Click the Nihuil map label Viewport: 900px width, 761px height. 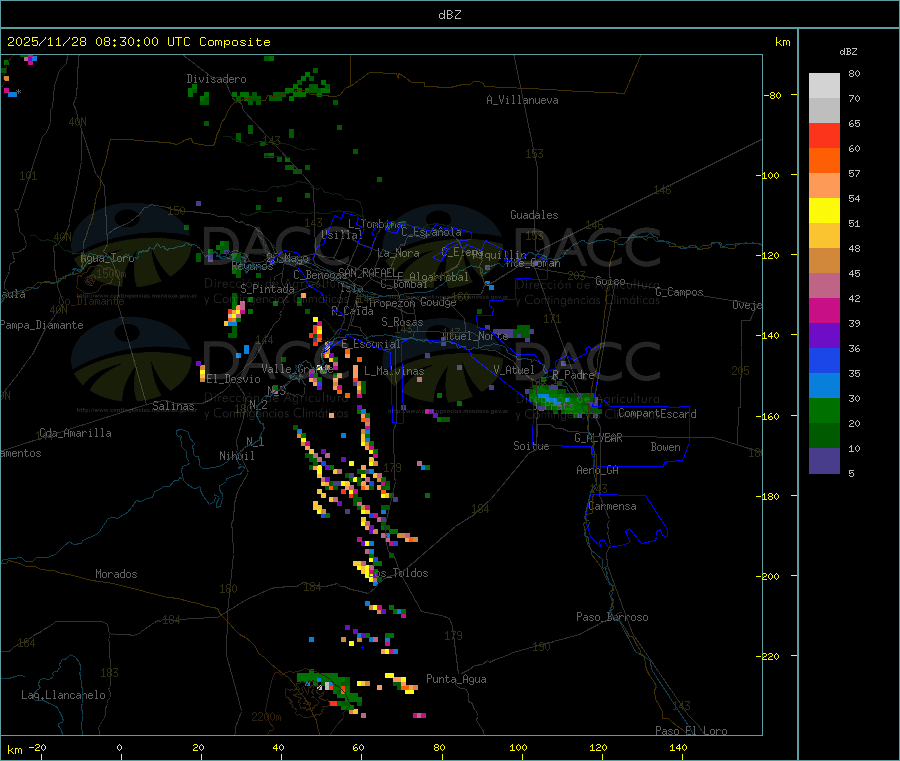tap(236, 456)
